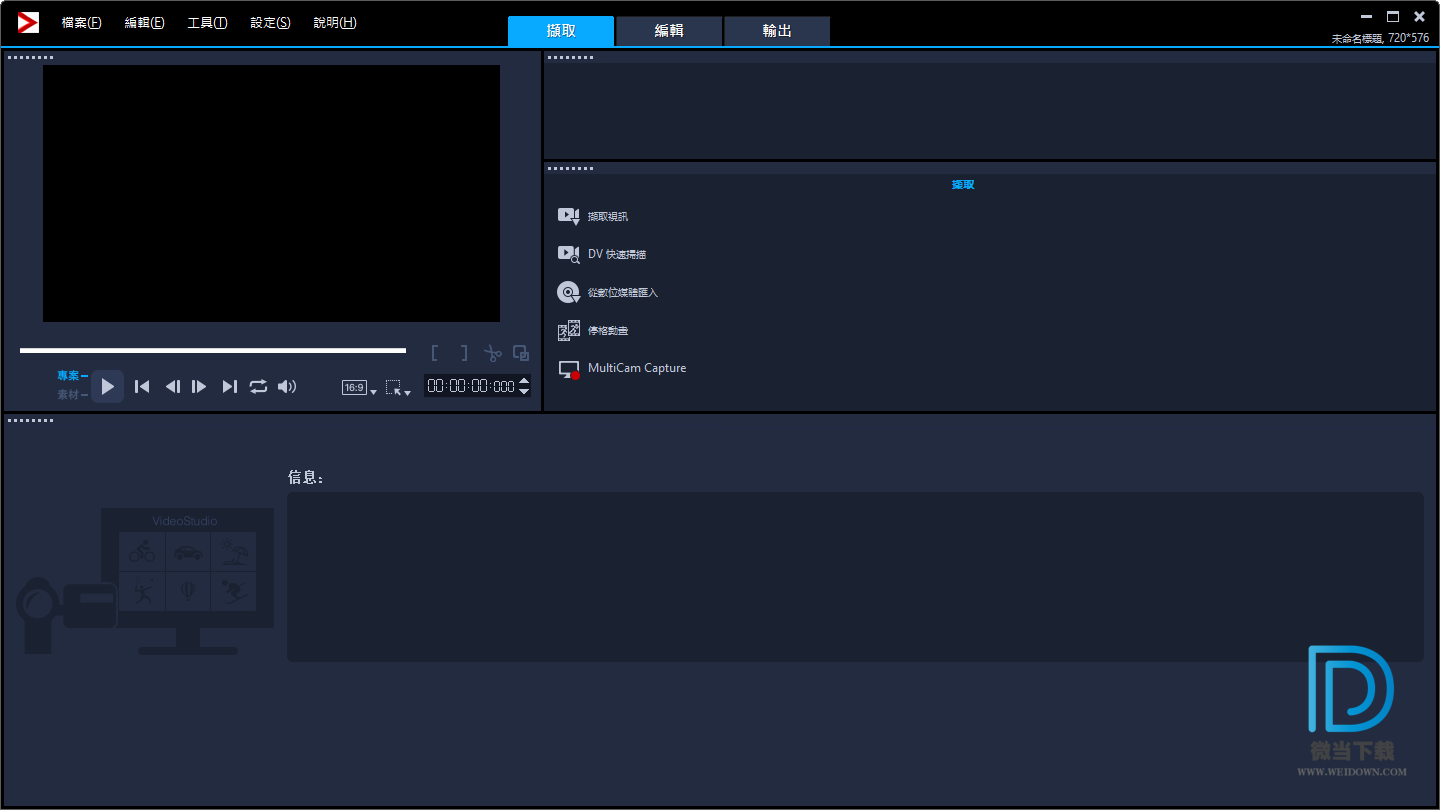Click the preview scrubber bar
The image size is (1440, 810).
pos(213,351)
